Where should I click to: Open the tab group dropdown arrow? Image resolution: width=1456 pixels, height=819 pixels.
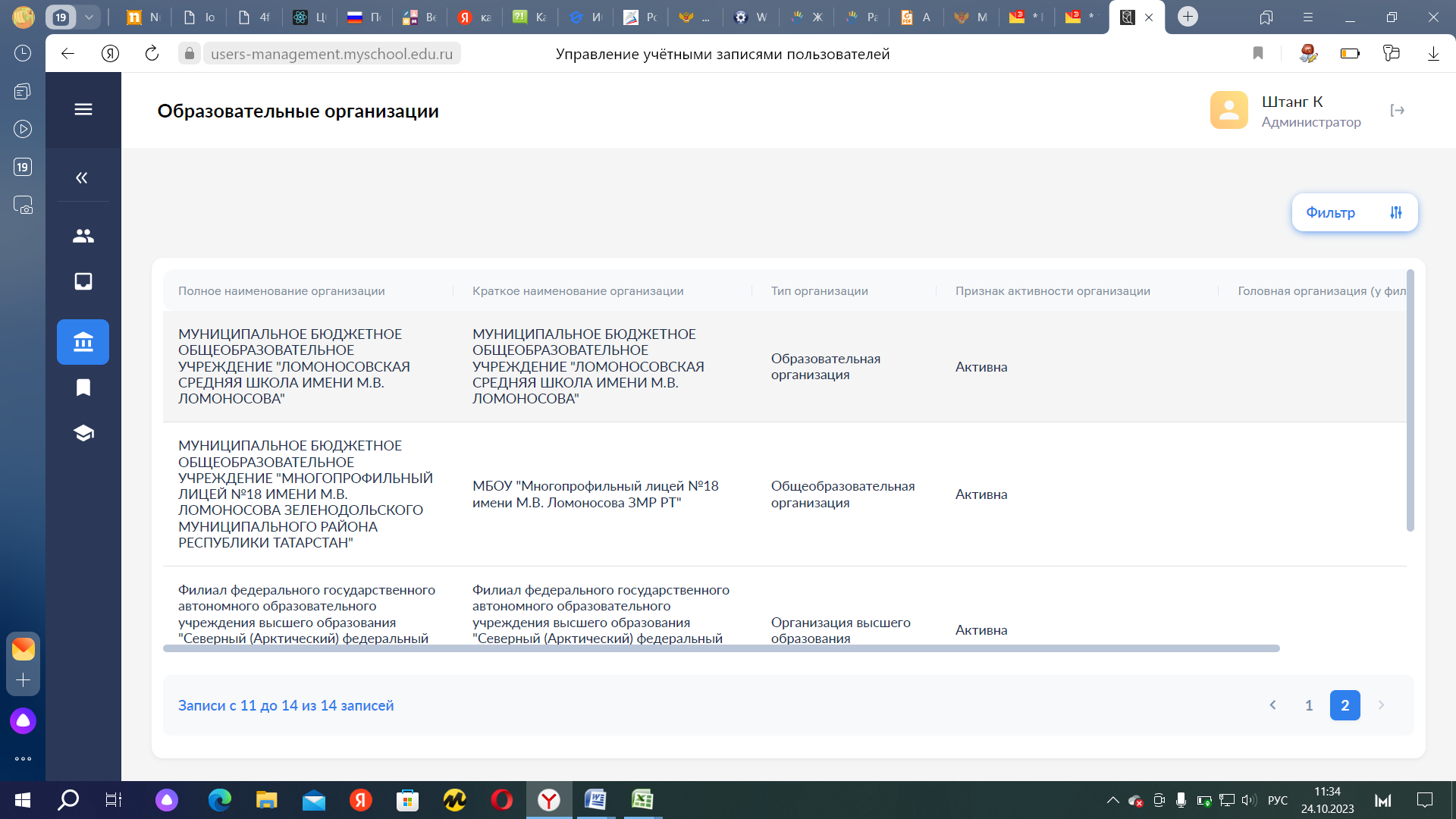(89, 17)
